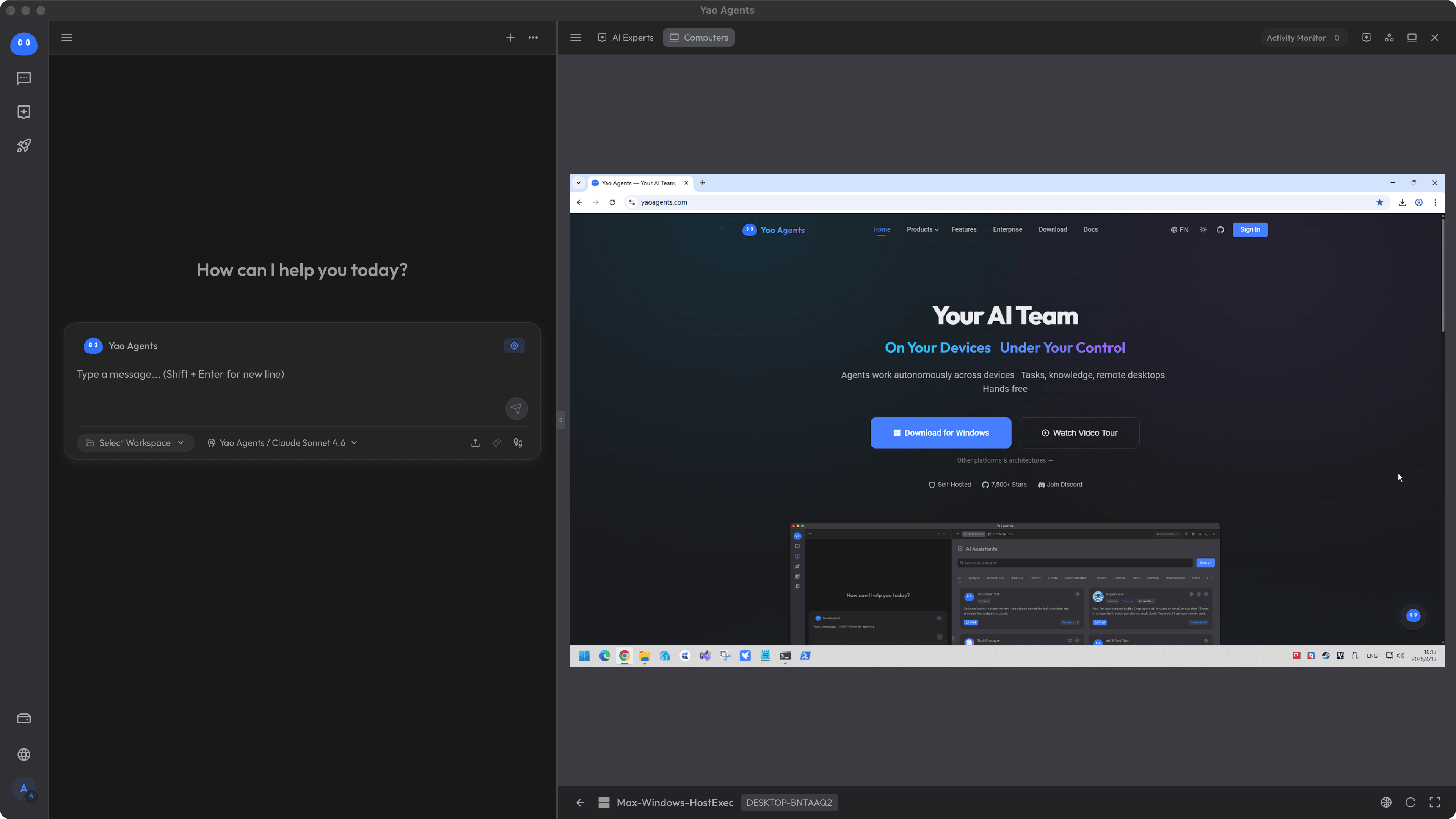Screen dimensions: 1456x819
Task: Toggle the website light/dark theme sun icon
Action: 1203,230
